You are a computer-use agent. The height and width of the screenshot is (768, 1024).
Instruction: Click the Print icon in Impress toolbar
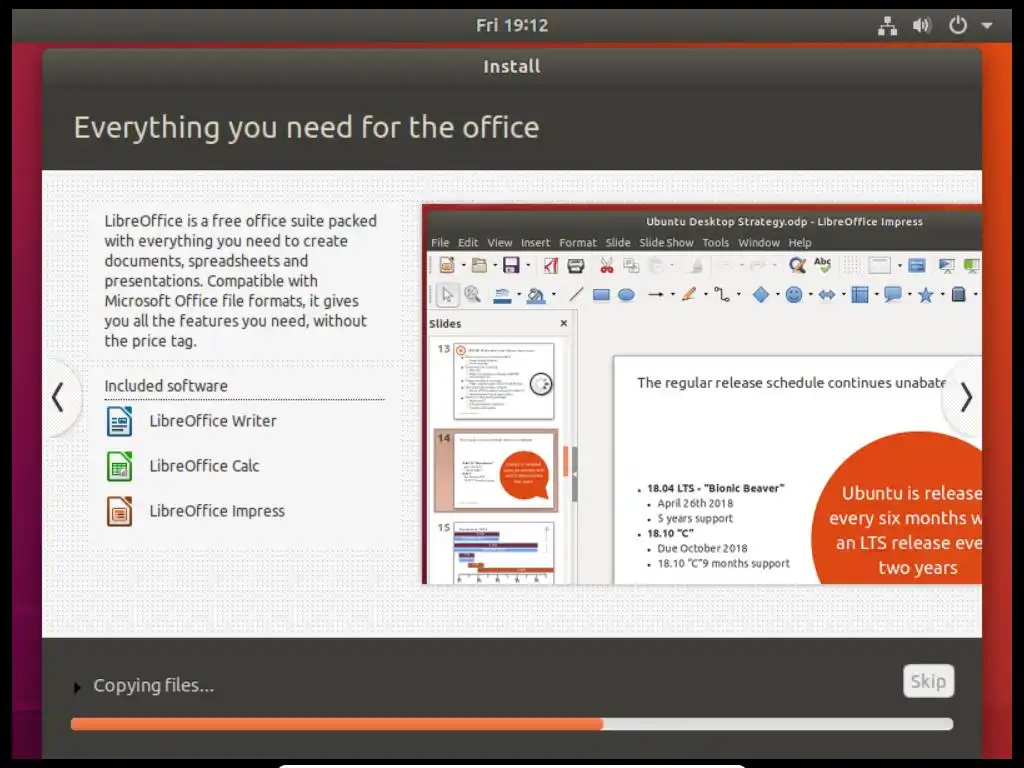point(575,265)
